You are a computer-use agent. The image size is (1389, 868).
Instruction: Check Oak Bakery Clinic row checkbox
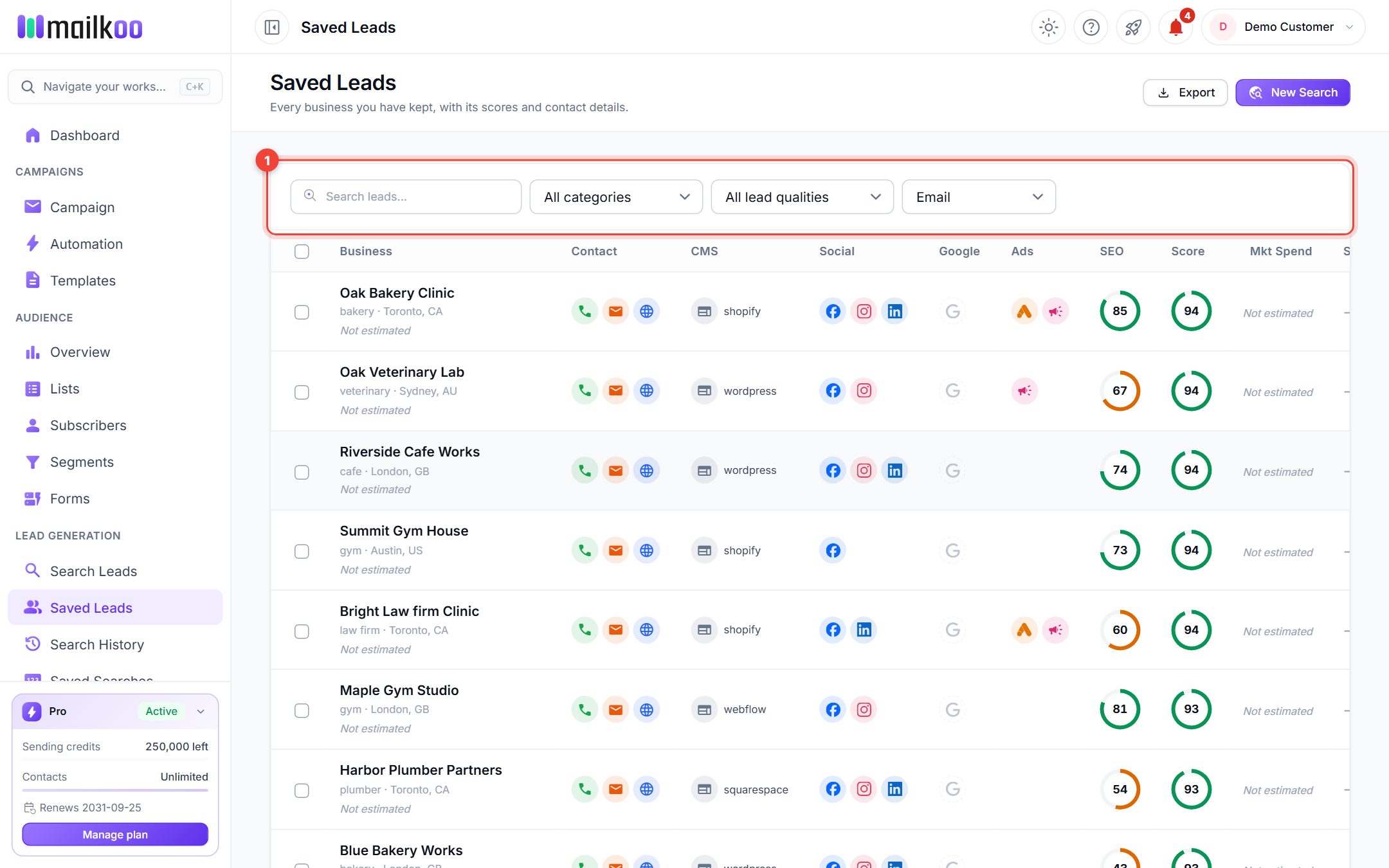coord(302,312)
